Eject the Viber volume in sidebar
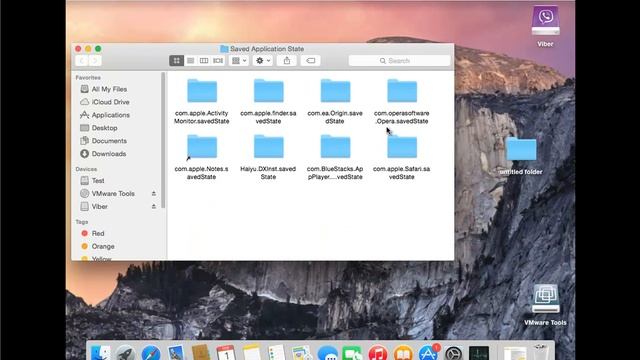This screenshot has height=360, width=640. [x=154, y=207]
